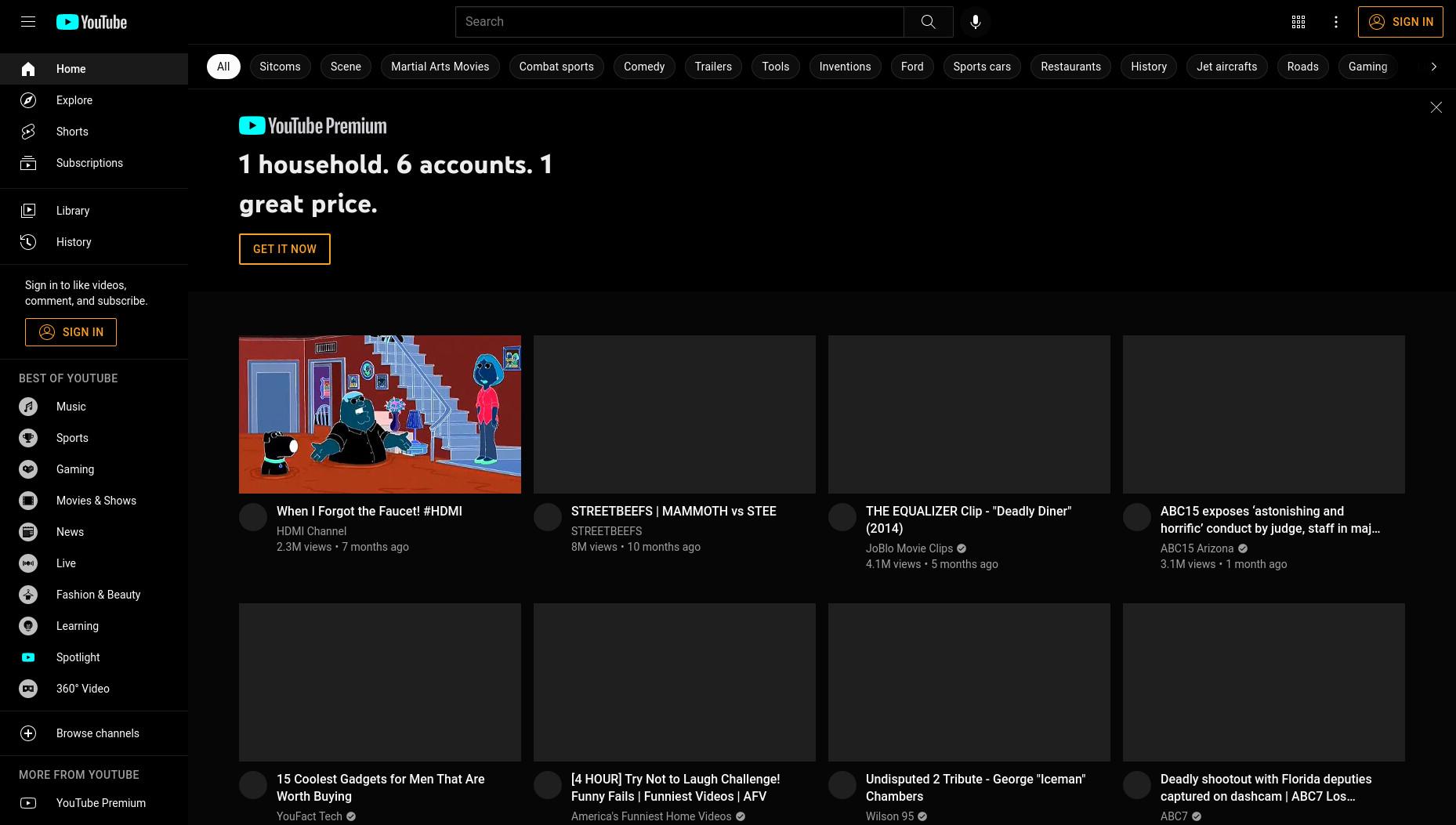This screenshot has height=825, width=1456.
Task: Open Try Not to Laugh Challenge title
Action: coord(675,787)
